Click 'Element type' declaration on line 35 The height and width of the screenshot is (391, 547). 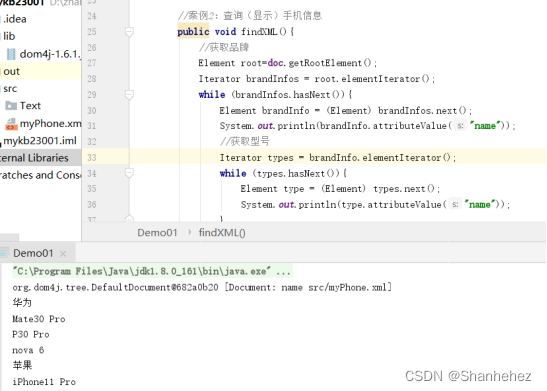coord(272,189)
